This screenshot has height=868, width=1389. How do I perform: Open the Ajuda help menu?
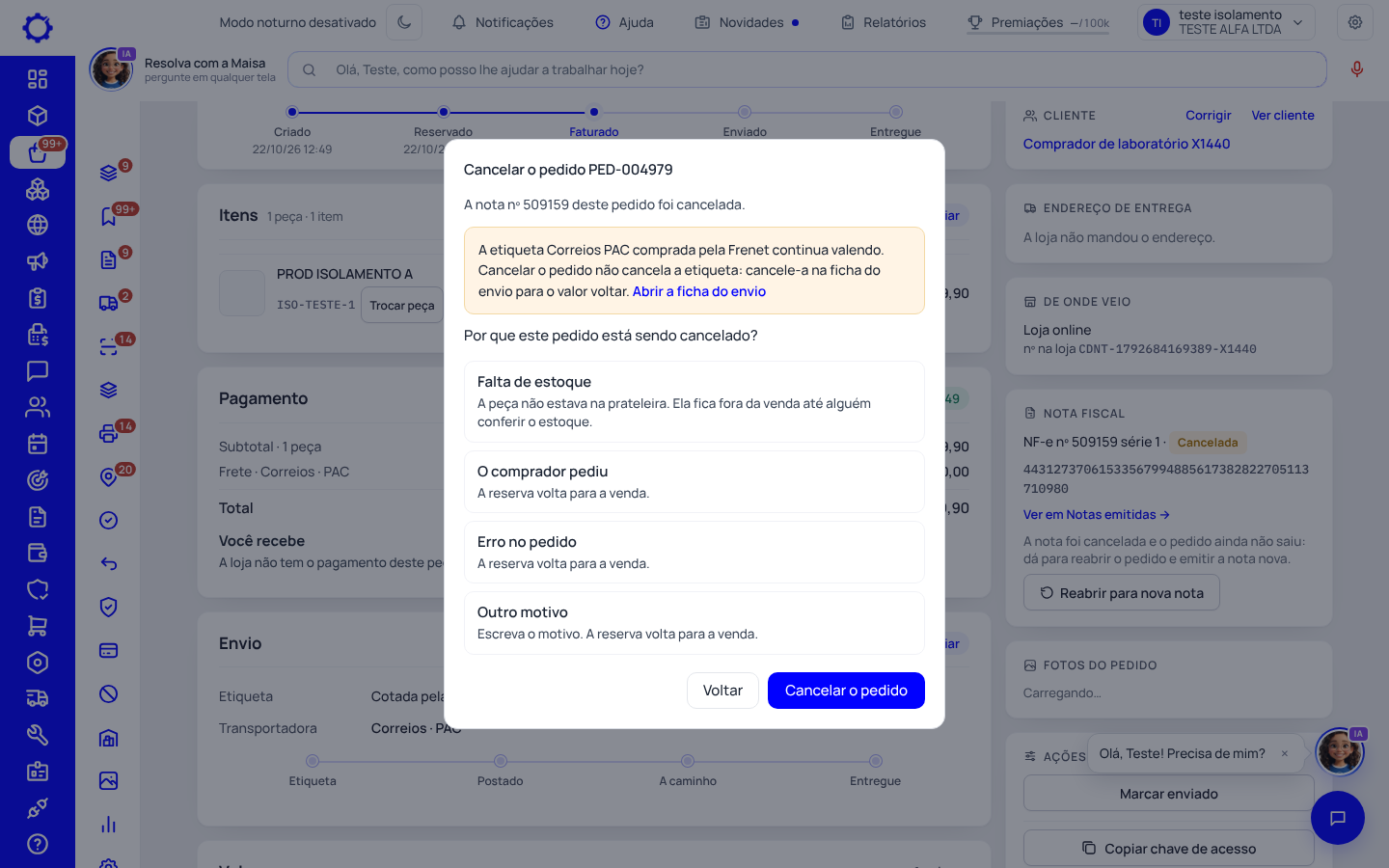point(624,22)
